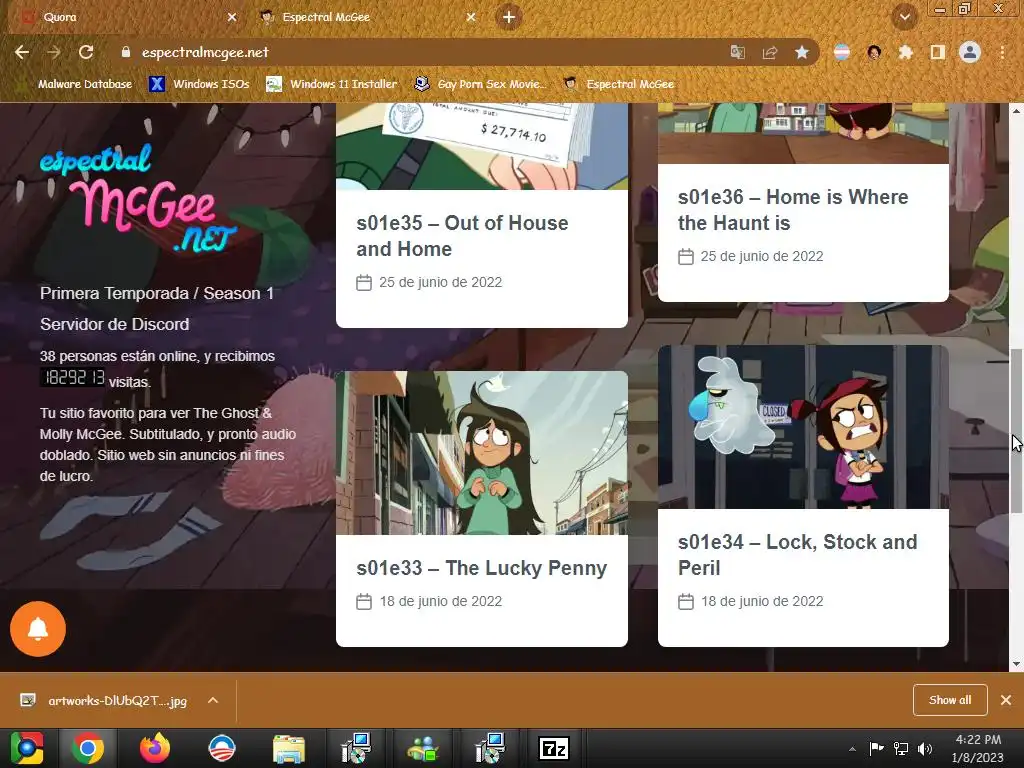Open the blue circular logo taskbar app
This screenshot has height=768, width=1024.
tap(222, 748)
